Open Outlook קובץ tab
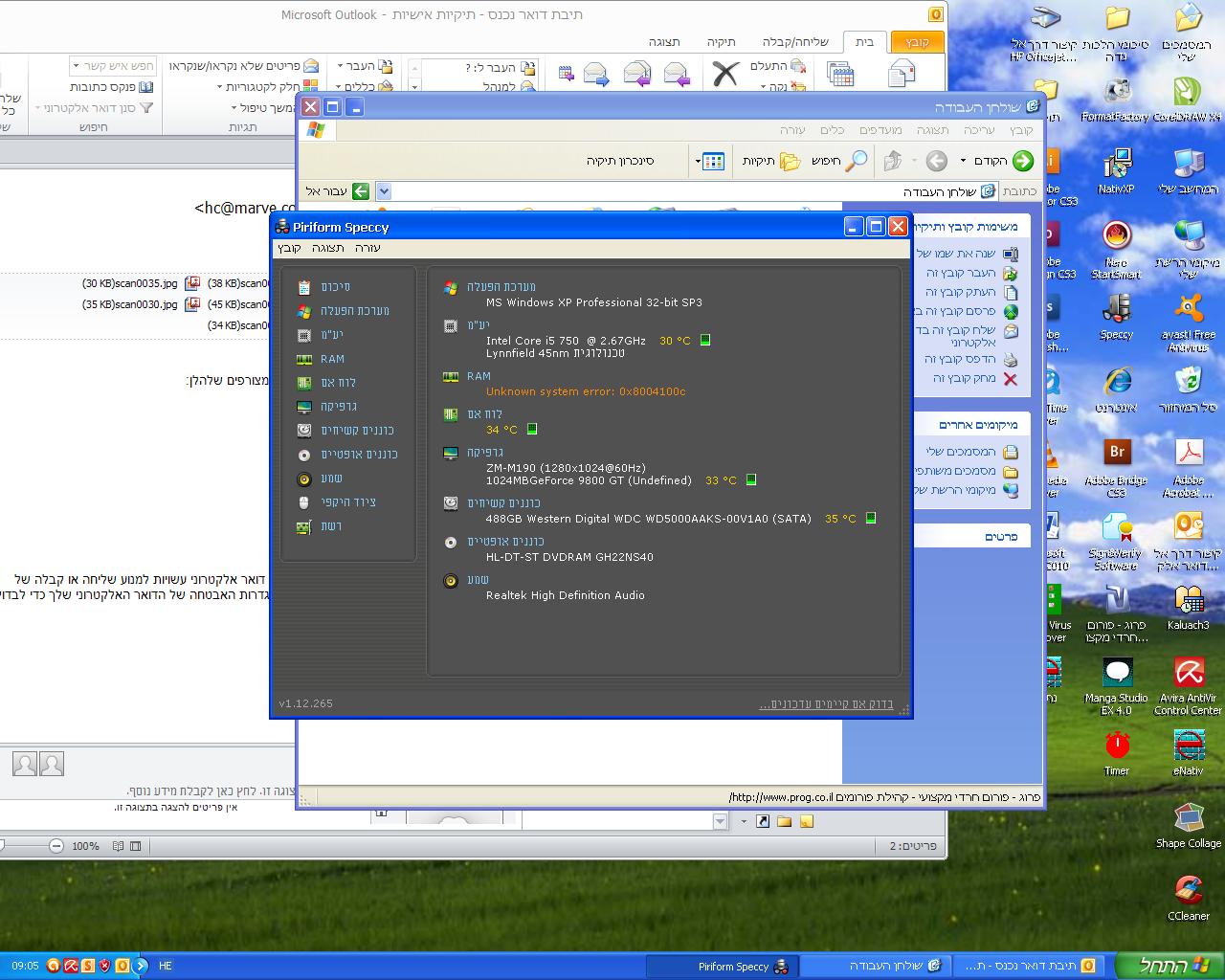Screen dimensions: 1225x980 point(917,42)
